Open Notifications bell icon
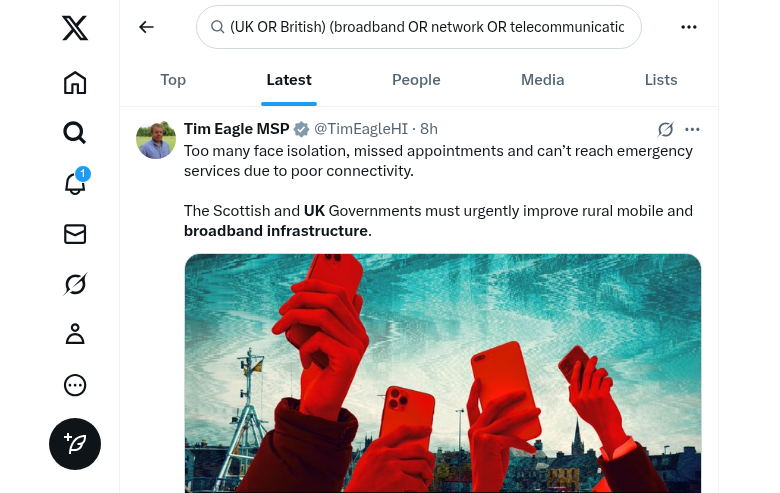Viewport: 780px width, 493px height. [x=75, y=183]
